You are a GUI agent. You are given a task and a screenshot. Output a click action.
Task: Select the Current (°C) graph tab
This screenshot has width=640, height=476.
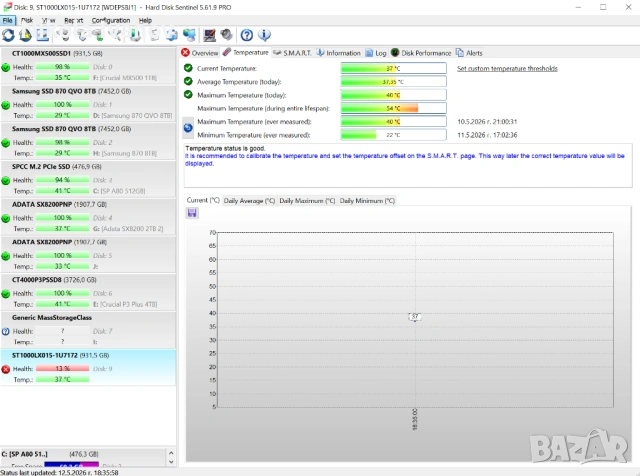203,200
